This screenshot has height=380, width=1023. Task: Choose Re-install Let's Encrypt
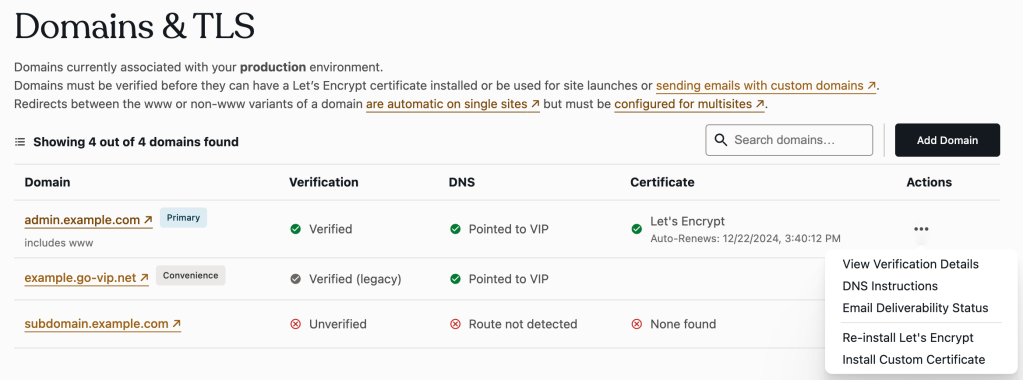click(908, 338)
